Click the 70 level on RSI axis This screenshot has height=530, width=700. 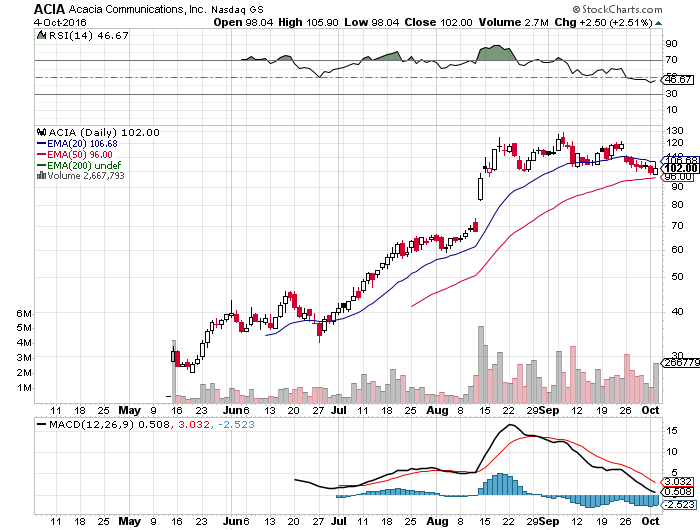click(671, 60)
